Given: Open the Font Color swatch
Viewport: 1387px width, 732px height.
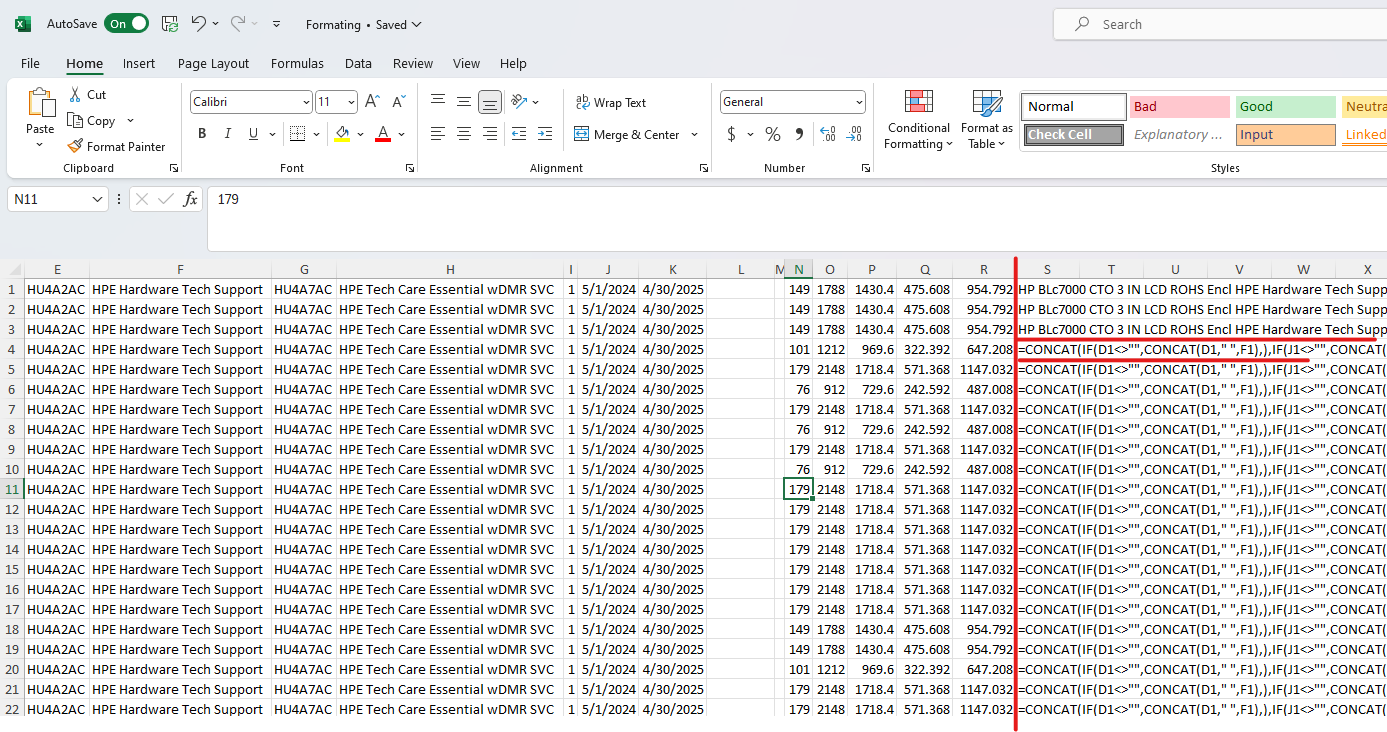Looking at the screenshot, I should 381,133.
